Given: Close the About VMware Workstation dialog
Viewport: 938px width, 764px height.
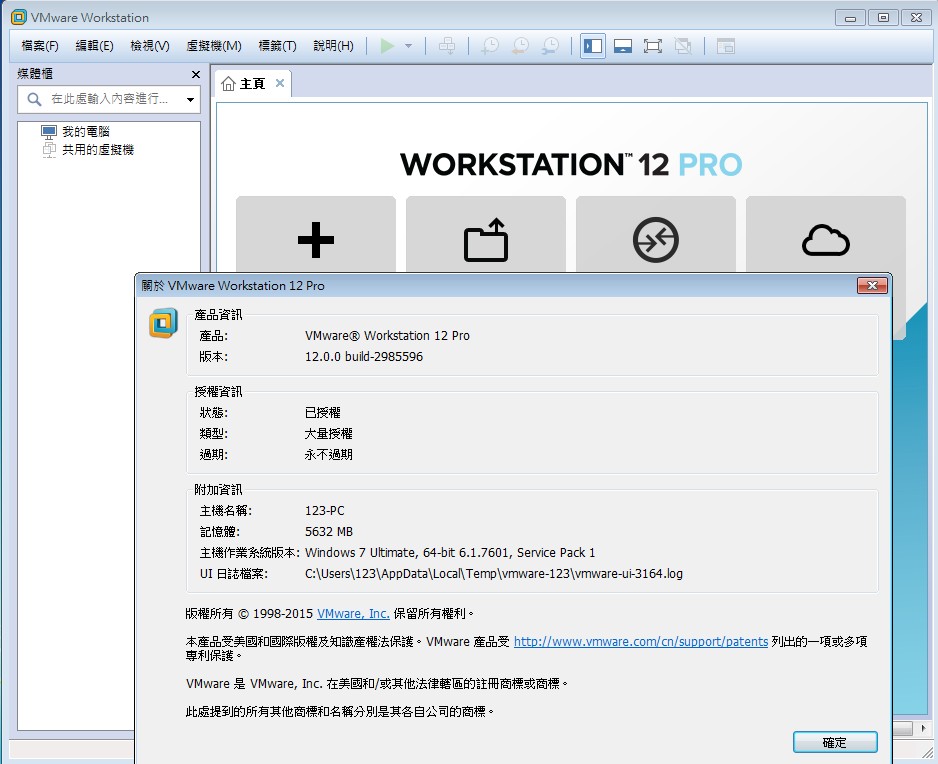Looking at the screenshot, I should click(x=872, y=286).
